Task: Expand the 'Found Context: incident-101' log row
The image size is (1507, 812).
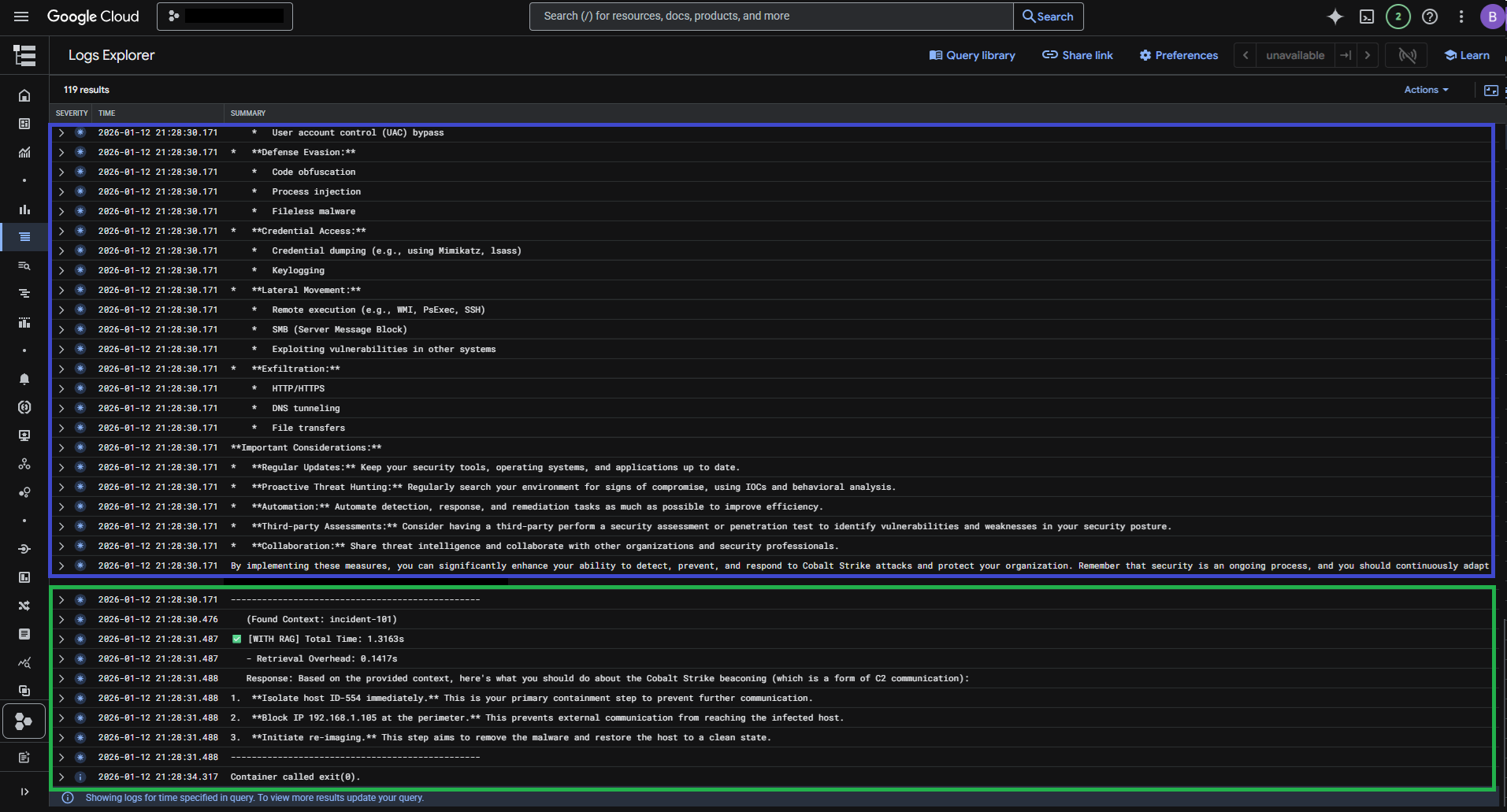Action: click(x=61, y=620)
